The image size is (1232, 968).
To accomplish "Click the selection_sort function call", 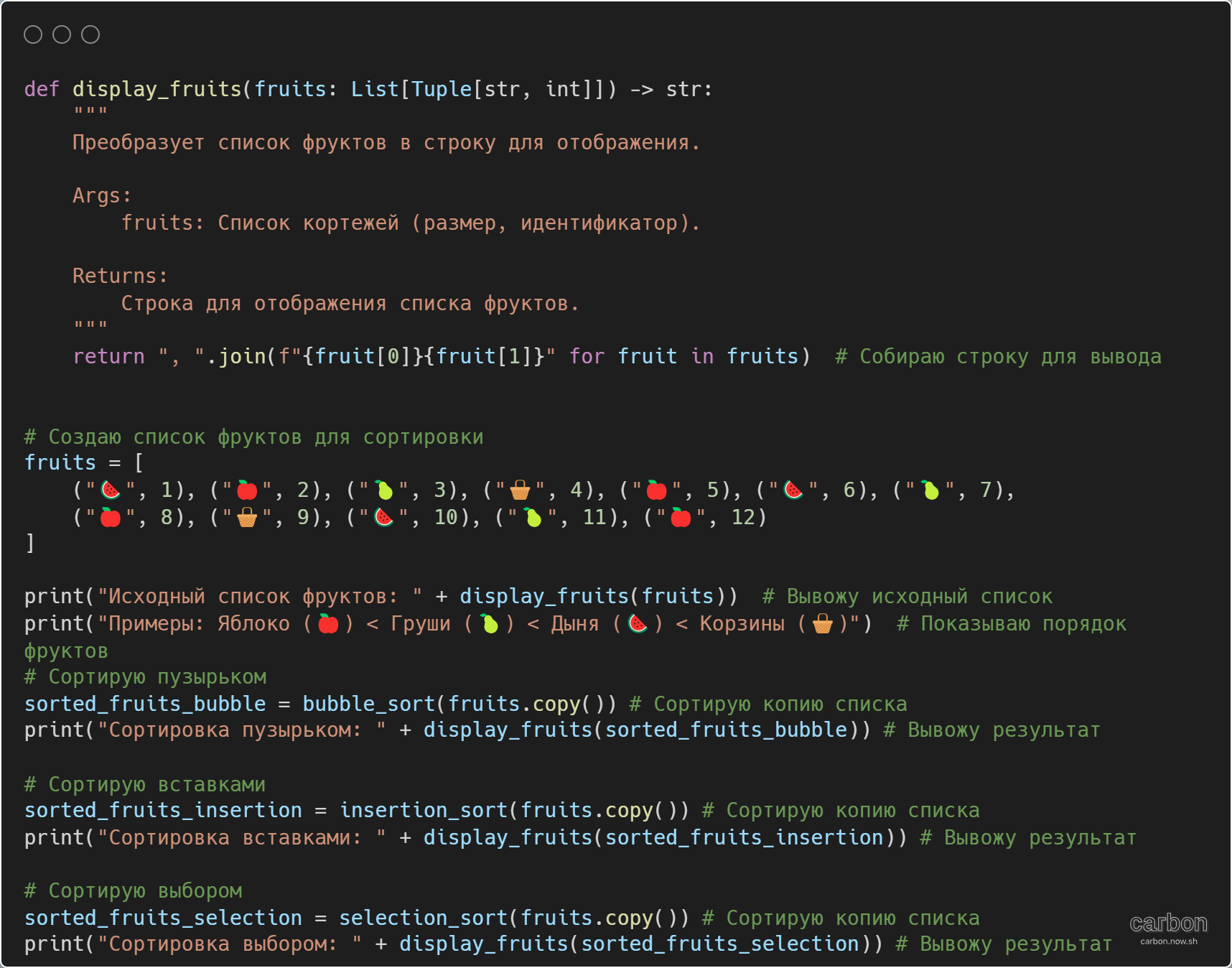I will pyautogui.click(x=423, y=918).
